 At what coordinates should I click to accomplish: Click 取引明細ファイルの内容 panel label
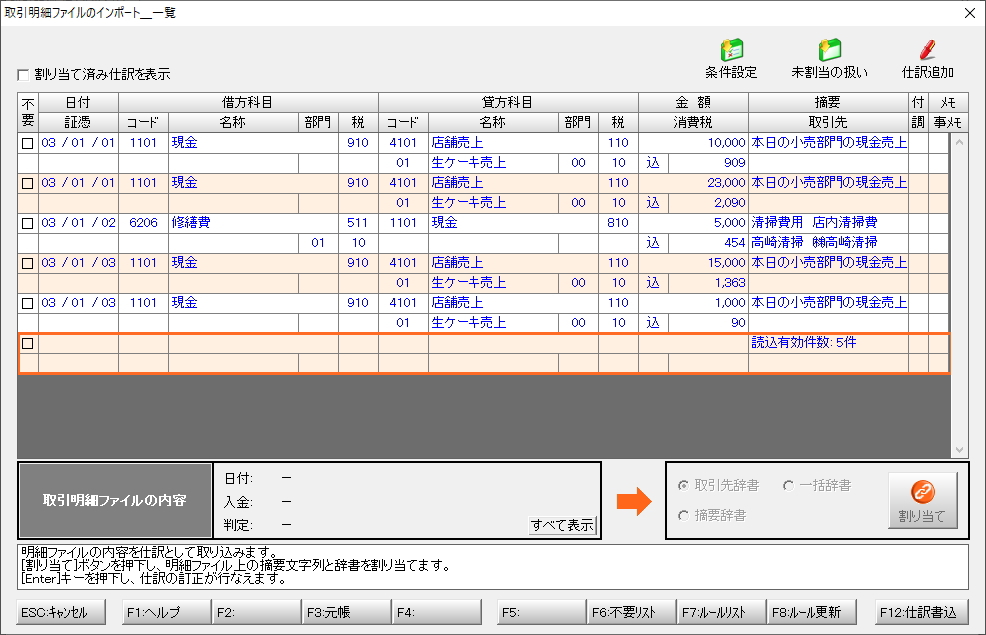[115, 500]
